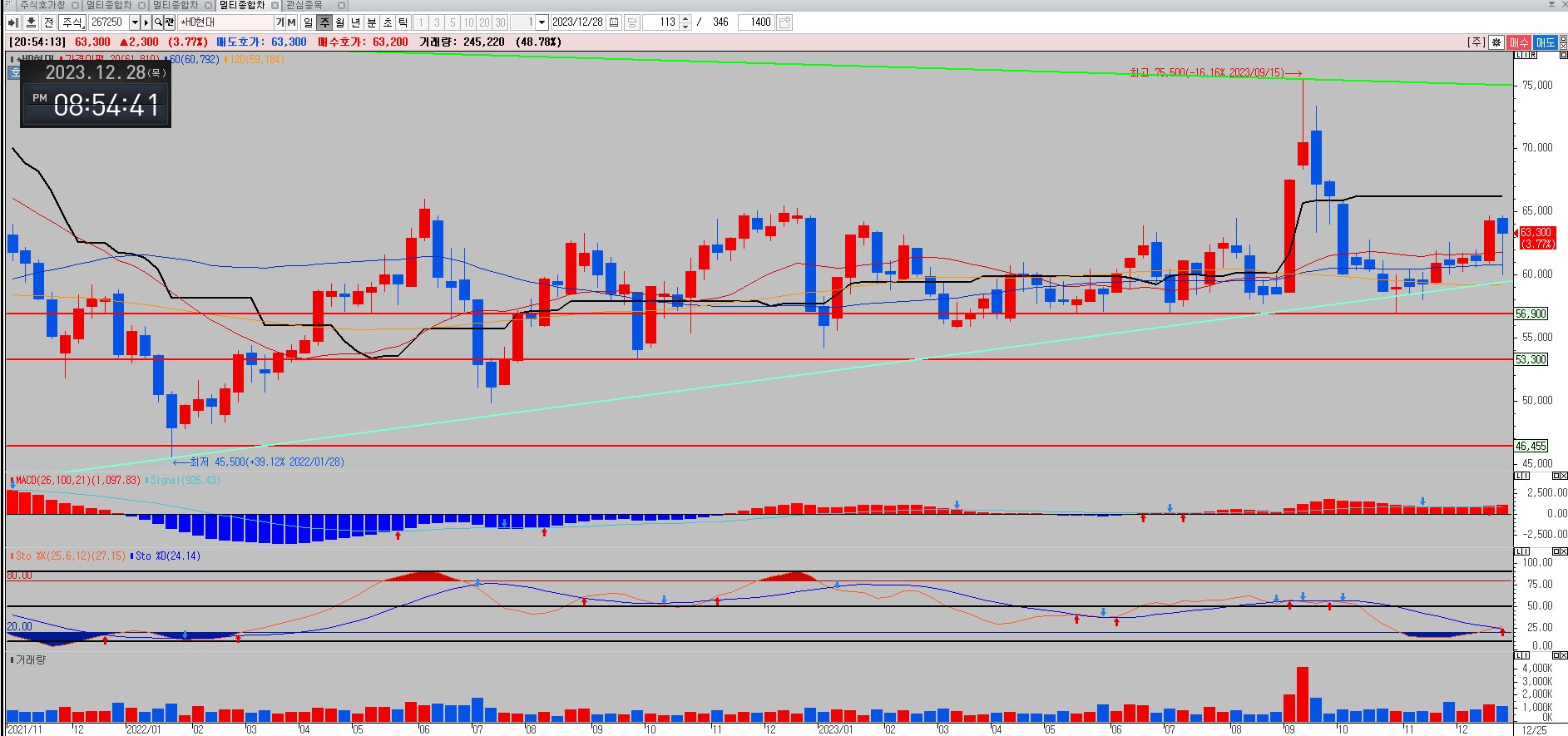
Task: Open the window menu triangle at top right
Action: coord(1552,5)
